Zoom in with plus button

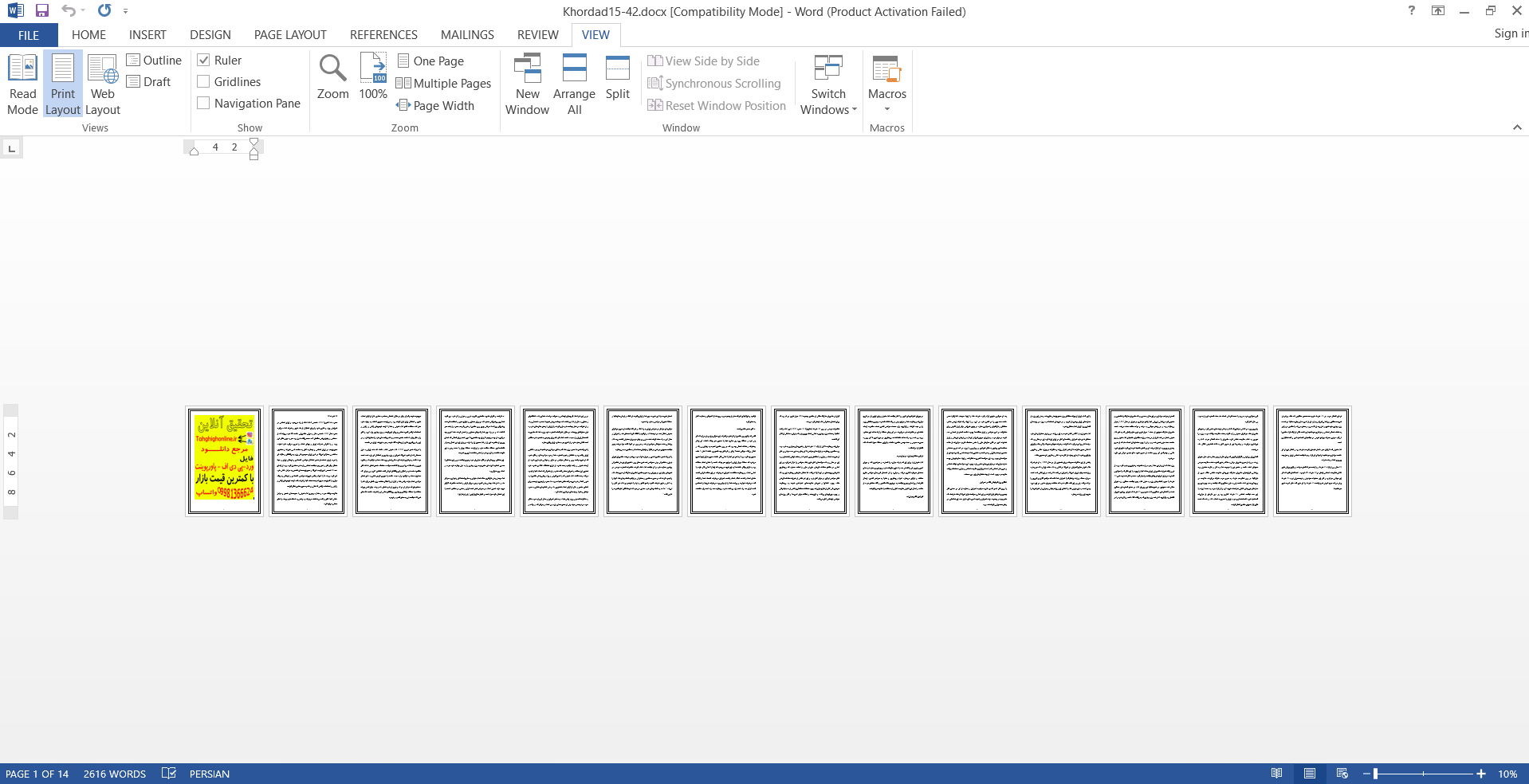[1480, 774]
